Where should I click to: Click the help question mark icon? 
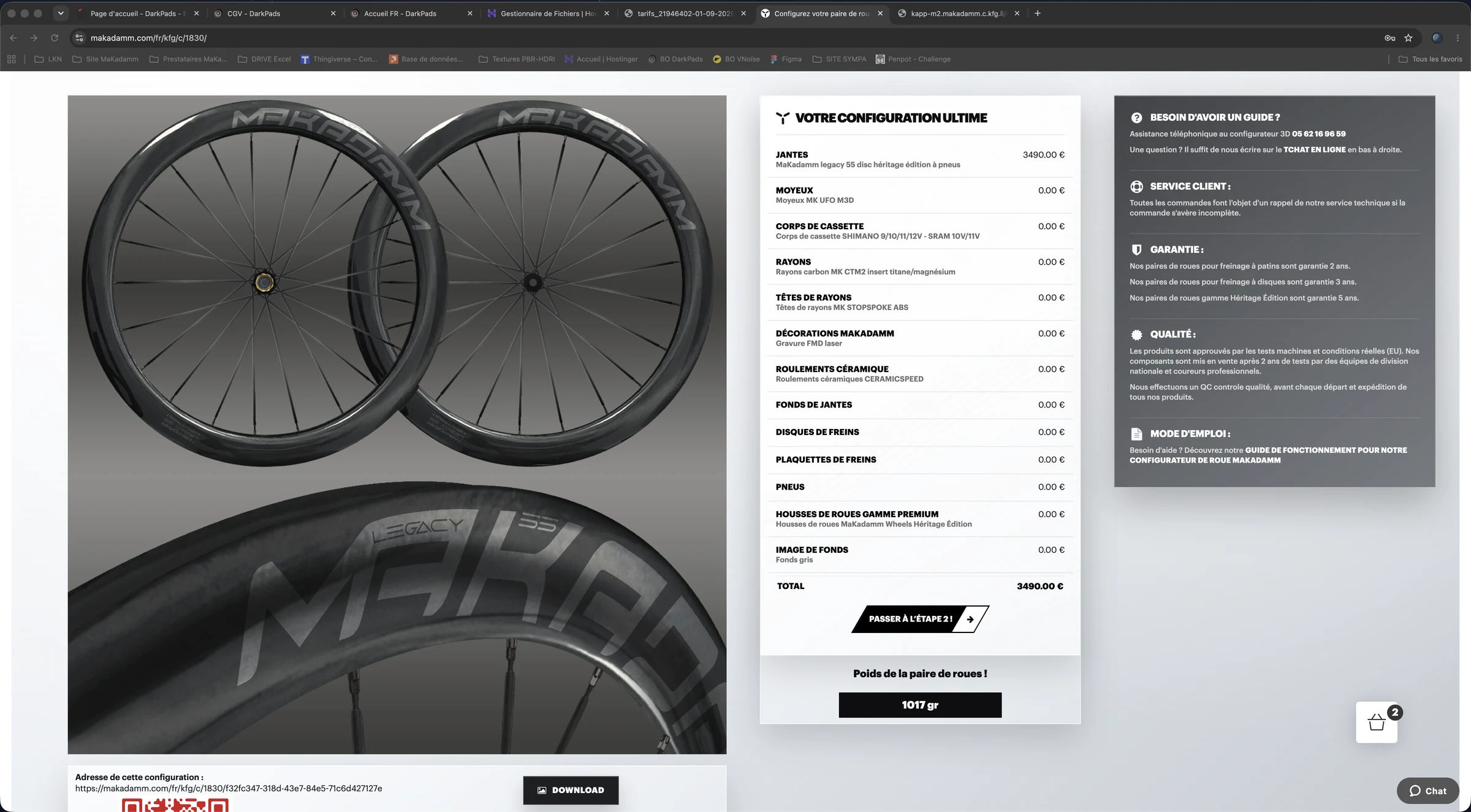tap(1136, 118)
